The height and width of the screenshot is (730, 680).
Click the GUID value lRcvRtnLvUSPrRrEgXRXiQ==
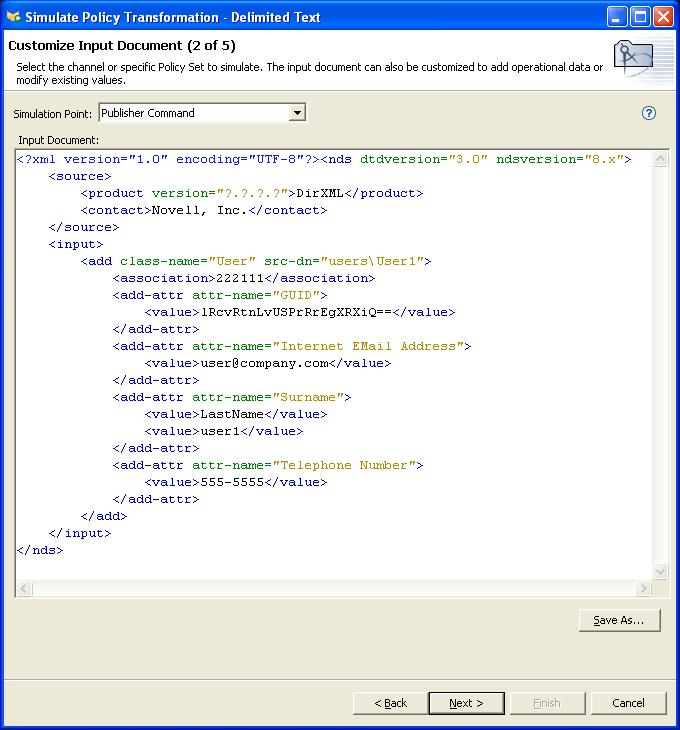296,312
